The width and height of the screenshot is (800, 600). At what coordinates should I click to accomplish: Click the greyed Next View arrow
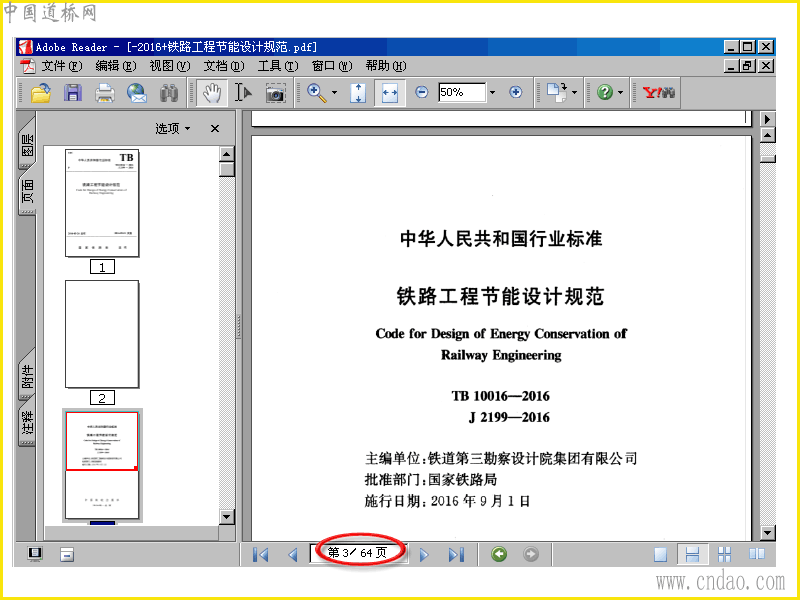click(531, 554)
